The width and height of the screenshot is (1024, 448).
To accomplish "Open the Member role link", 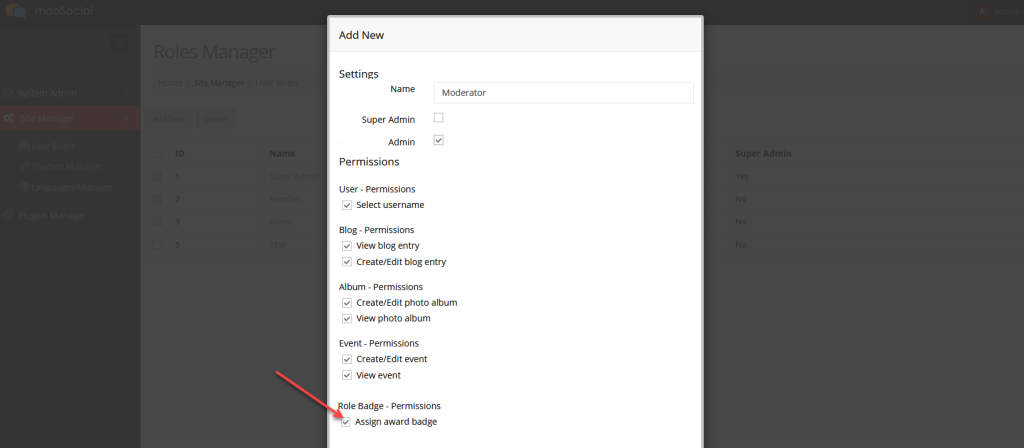I will point(285,199).
